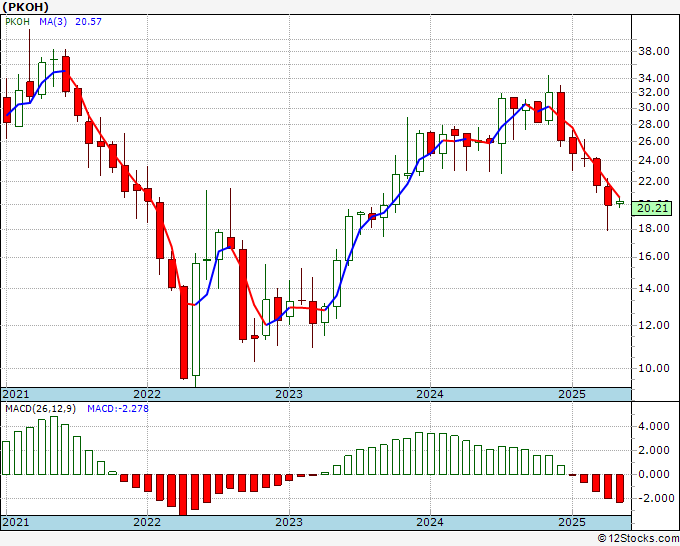This screenshot has height=546, width=680.
Task: Click the 12.00 price axis label
Action: click(x=654, y=325)
